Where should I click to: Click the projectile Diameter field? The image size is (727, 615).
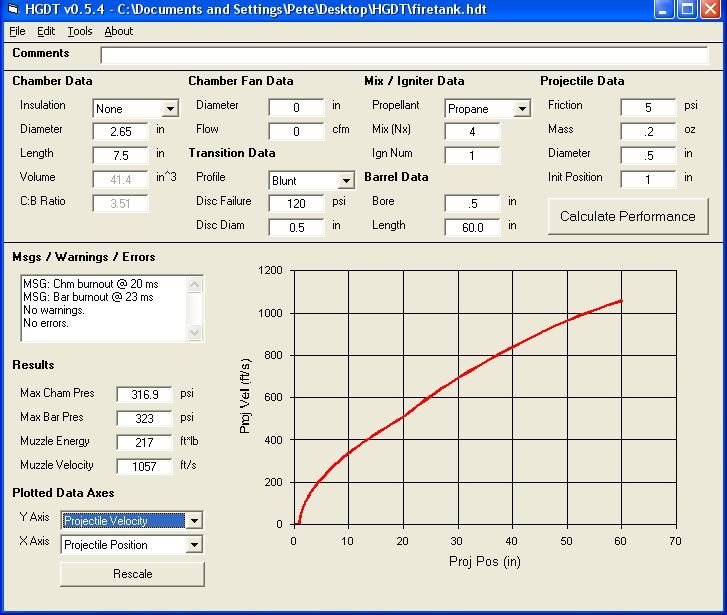point(648,155)
